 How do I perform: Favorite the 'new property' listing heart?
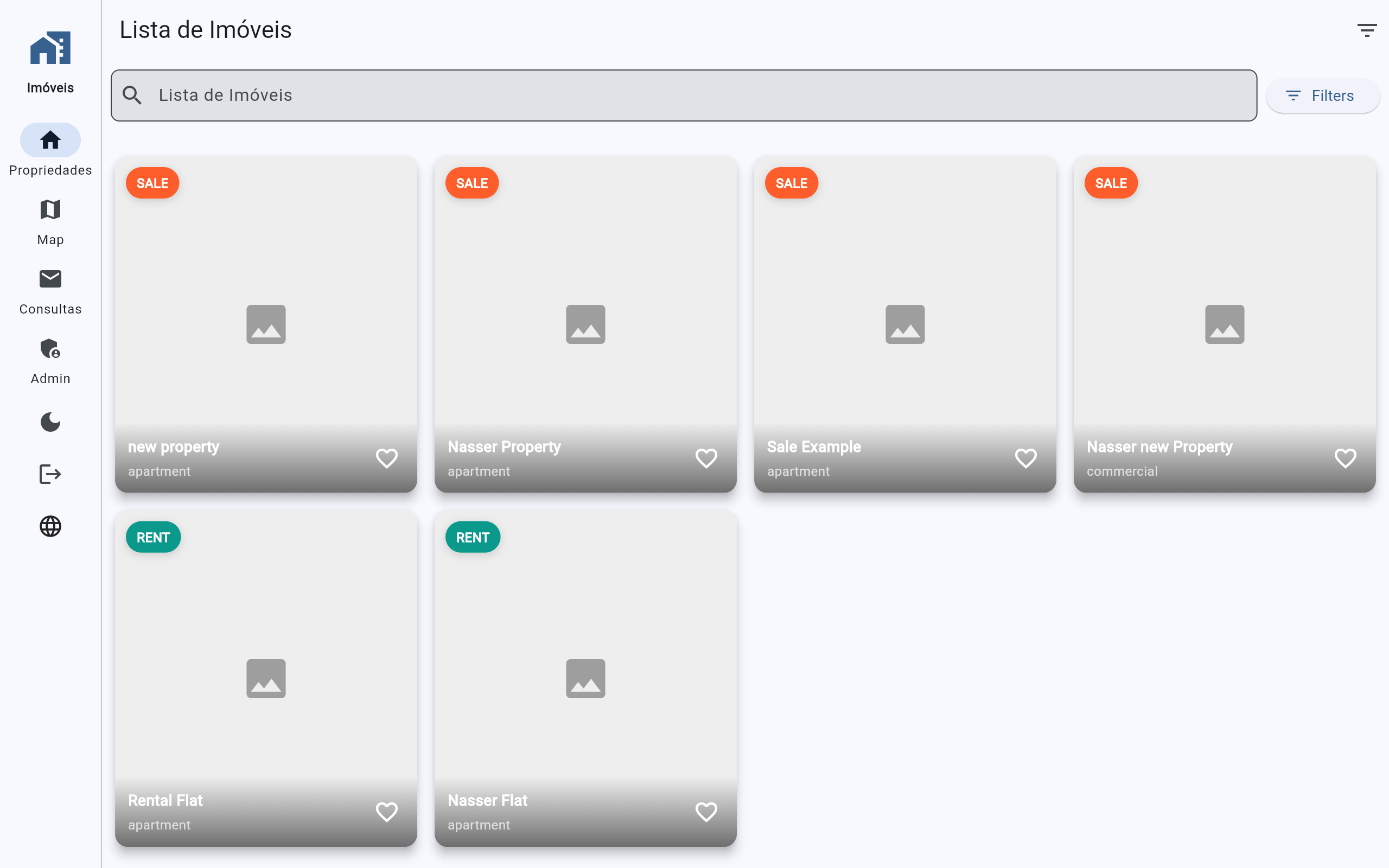386,458
